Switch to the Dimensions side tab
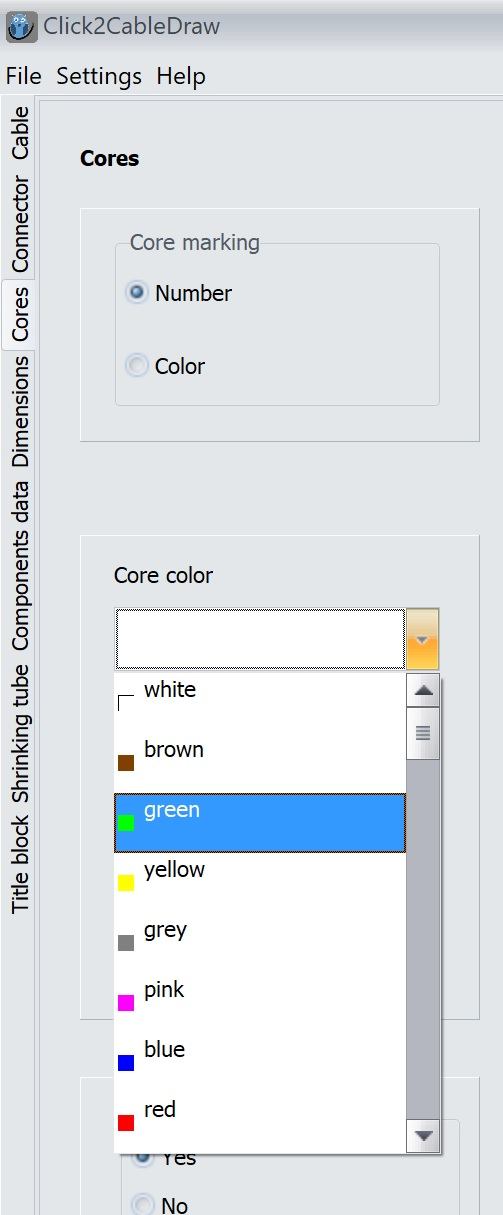503x1215 pixels. point(20,411)
